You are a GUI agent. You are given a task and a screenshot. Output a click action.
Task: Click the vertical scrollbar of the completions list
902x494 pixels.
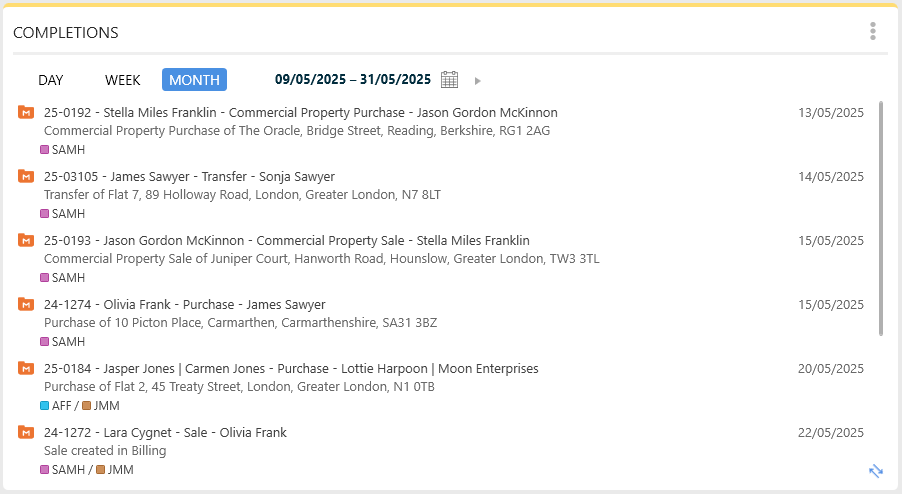[881, 218]
